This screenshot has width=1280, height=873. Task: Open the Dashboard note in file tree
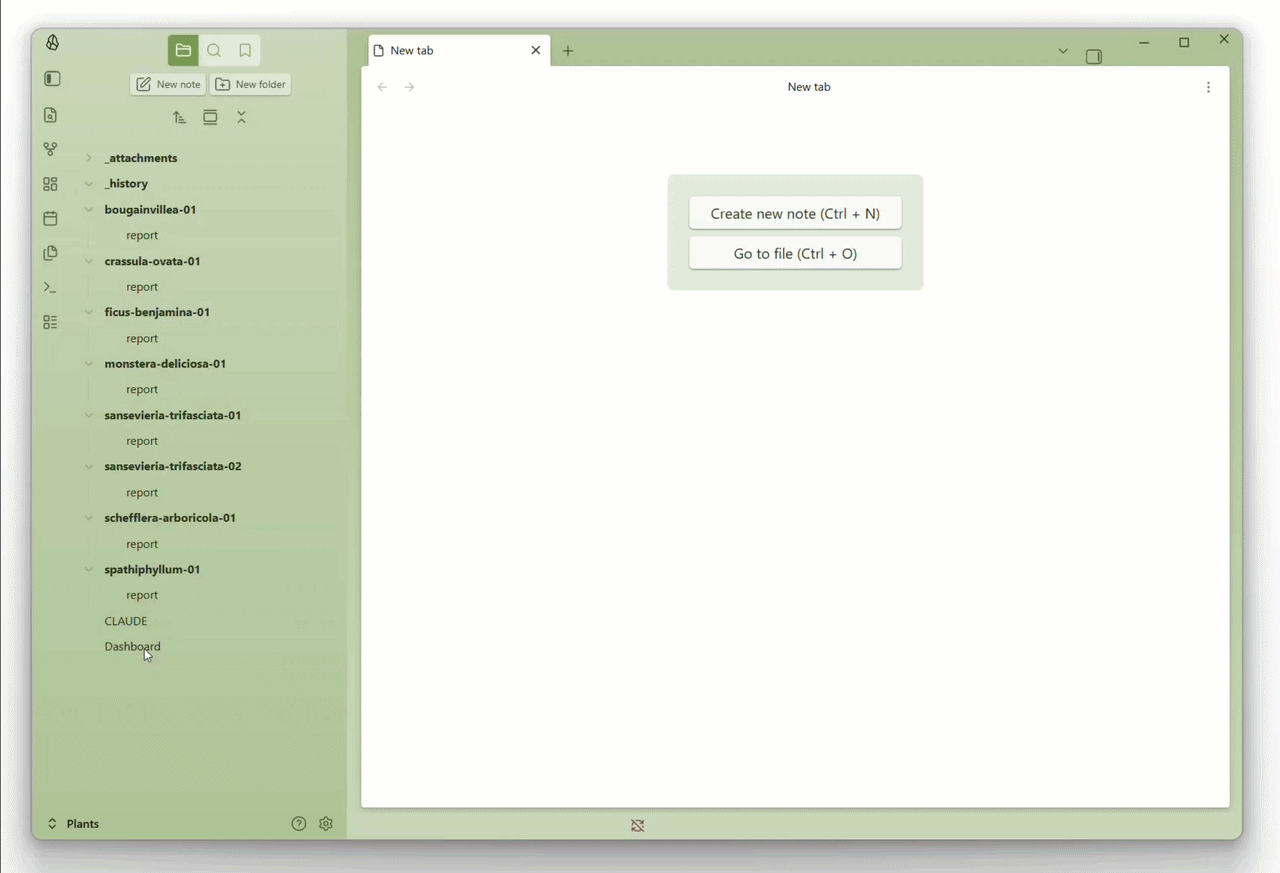click(132, 647)
